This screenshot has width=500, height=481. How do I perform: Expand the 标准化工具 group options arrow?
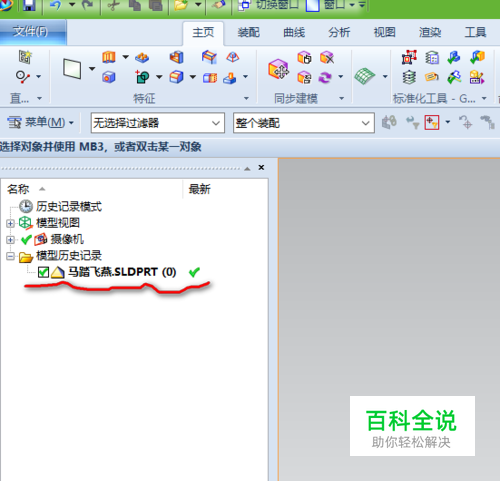click(x=484, y=98)
